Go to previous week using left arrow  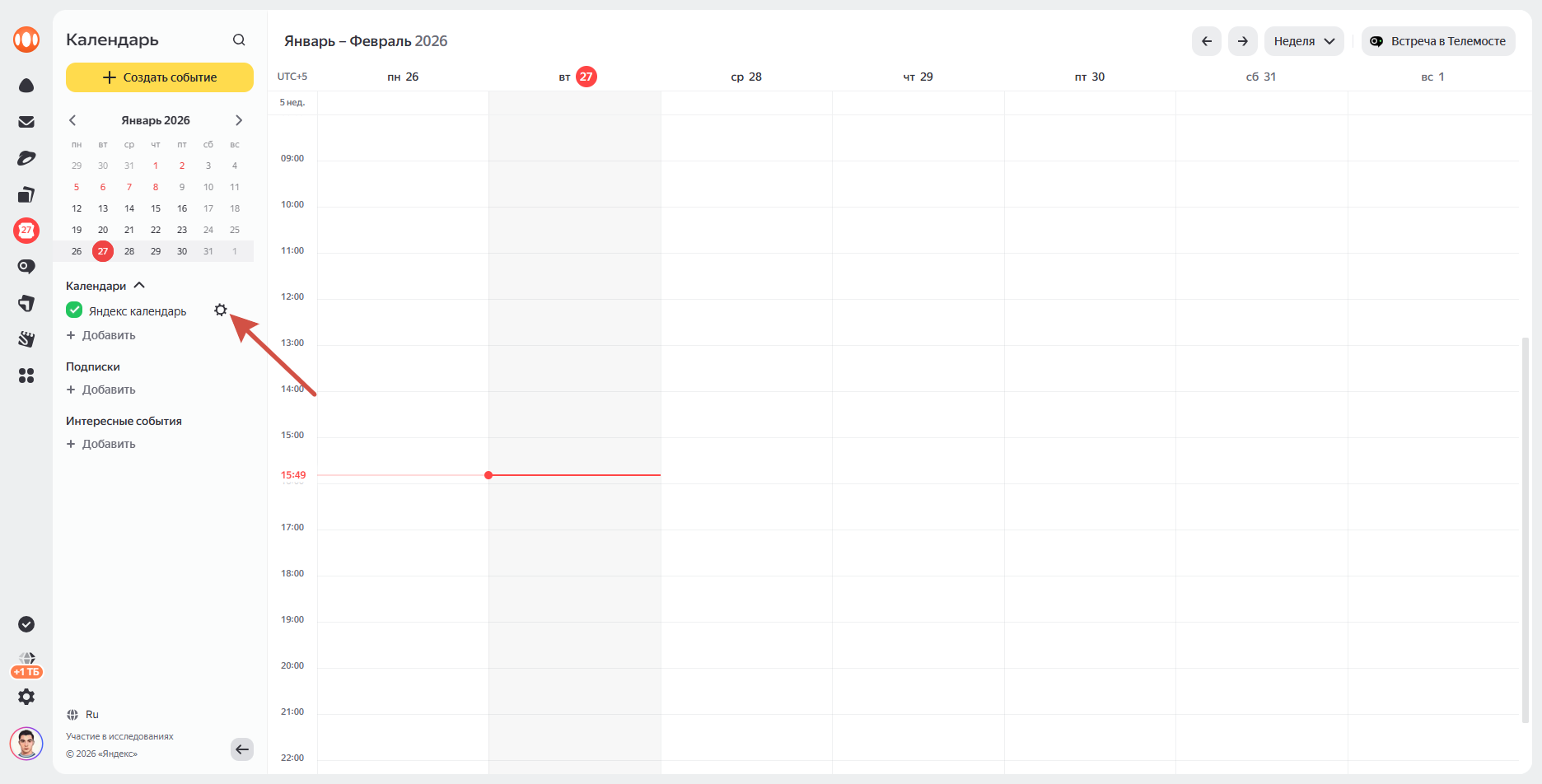[x=1206, y=41]
